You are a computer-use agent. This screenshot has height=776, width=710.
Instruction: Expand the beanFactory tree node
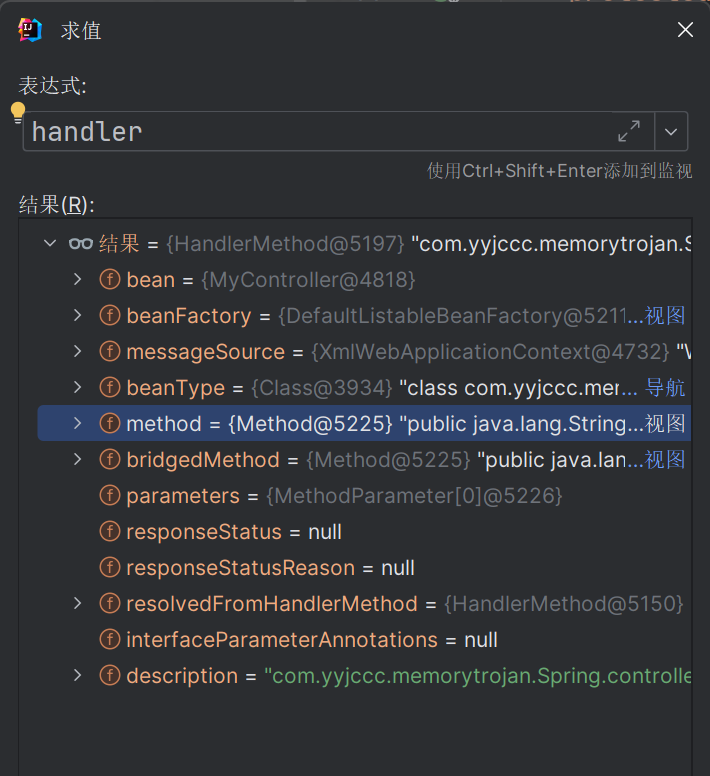(78, 316)
